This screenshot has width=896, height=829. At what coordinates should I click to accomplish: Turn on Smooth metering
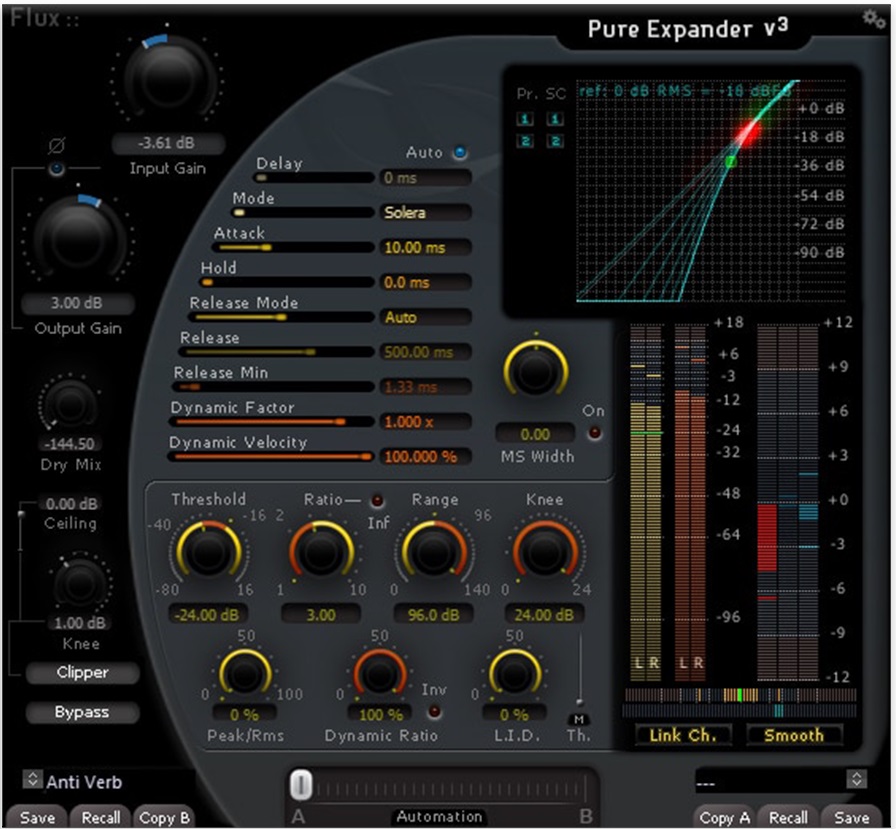pos(794,736)
